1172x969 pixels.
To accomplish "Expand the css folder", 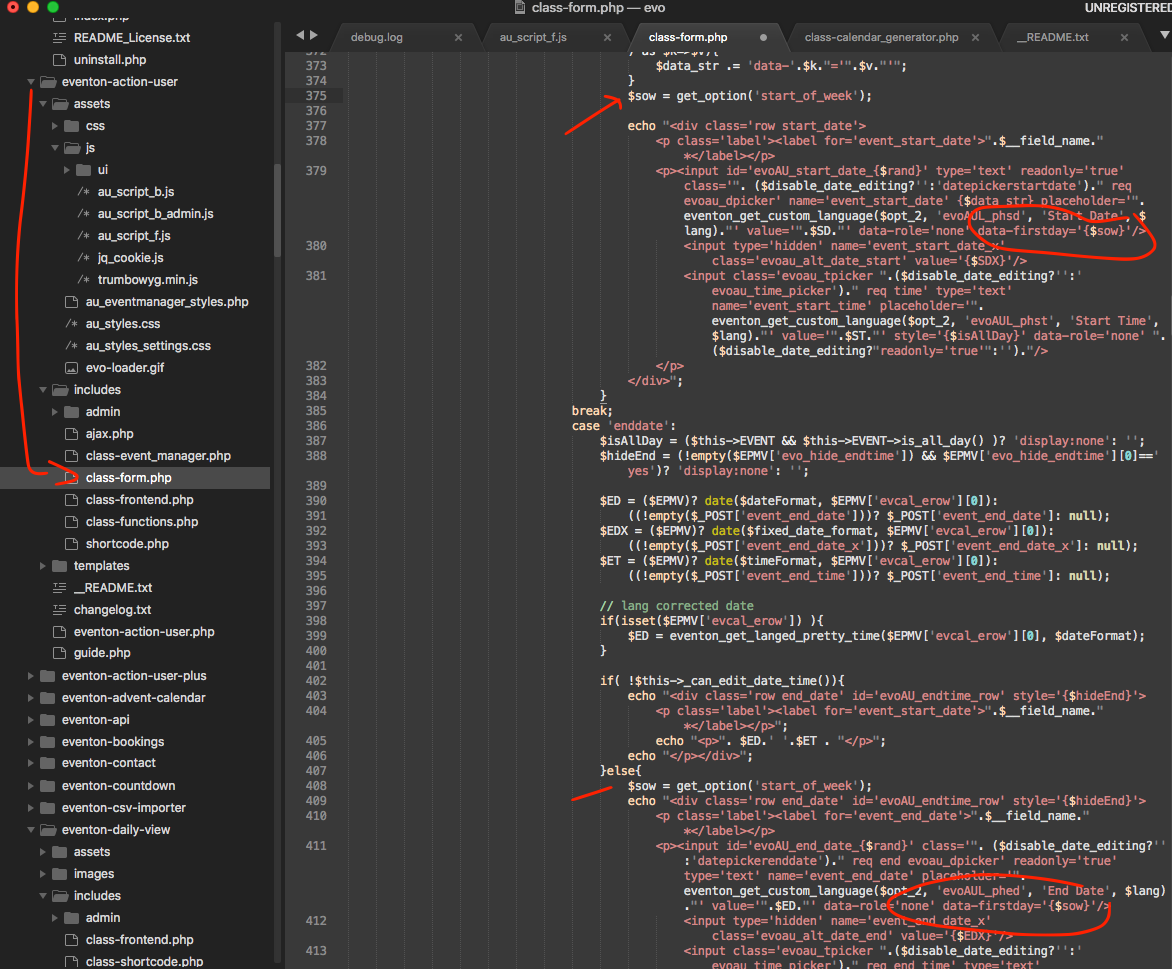I will [x=54, y=126].
